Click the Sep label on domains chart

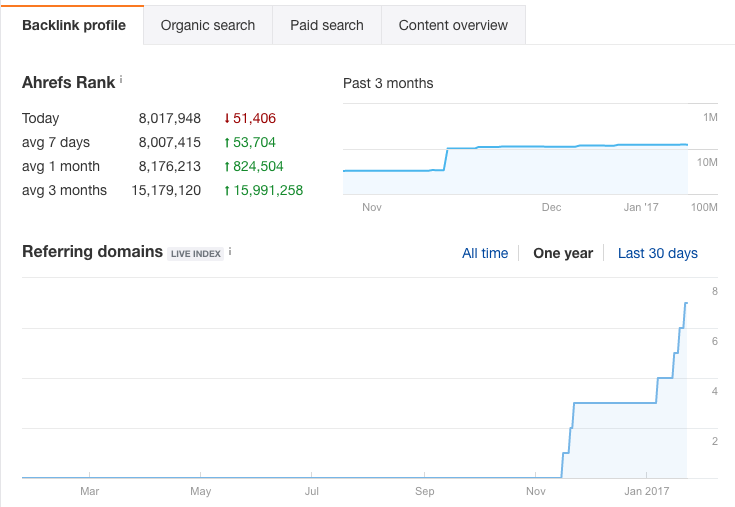pos(425,491)
